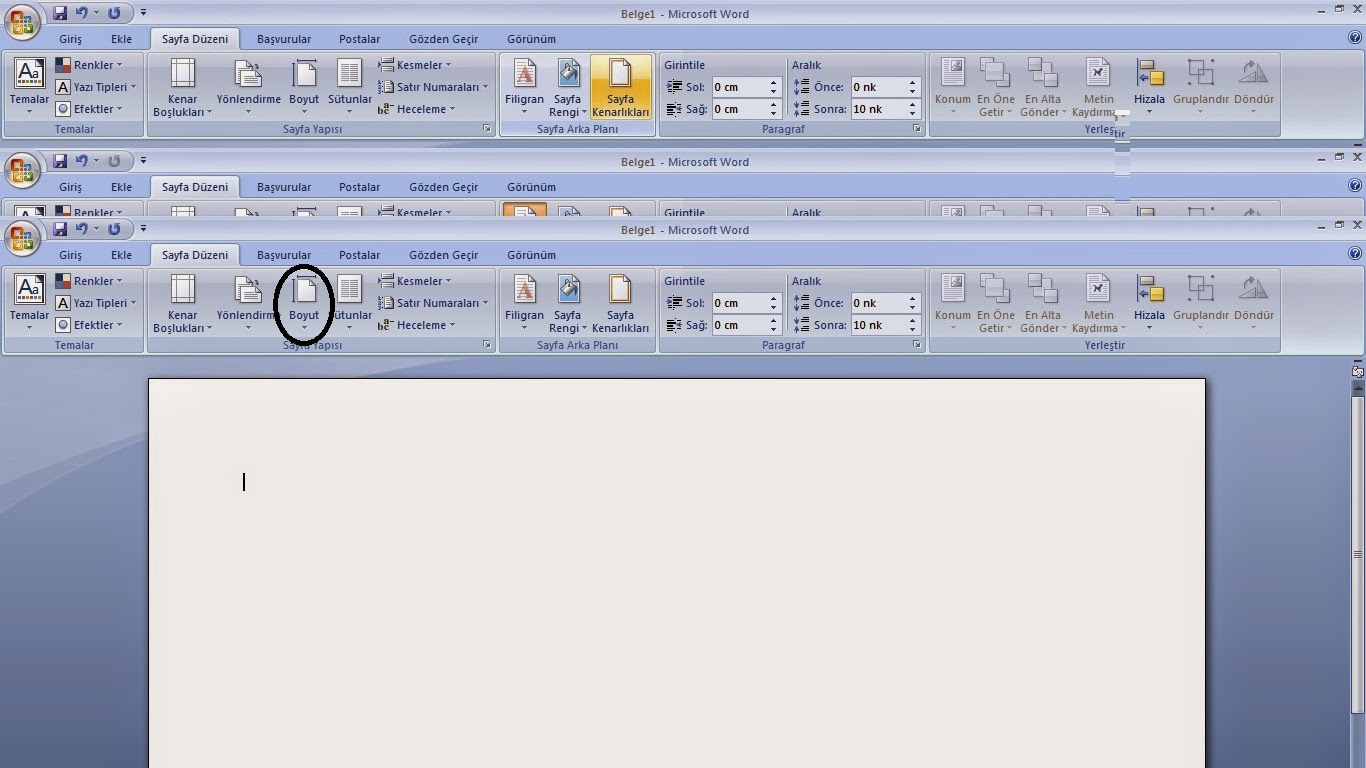Screen dimensions: 1366x768
Task: Open Sayfa Rengi page color in the ribbon above the document
Action: click(567, 303)
